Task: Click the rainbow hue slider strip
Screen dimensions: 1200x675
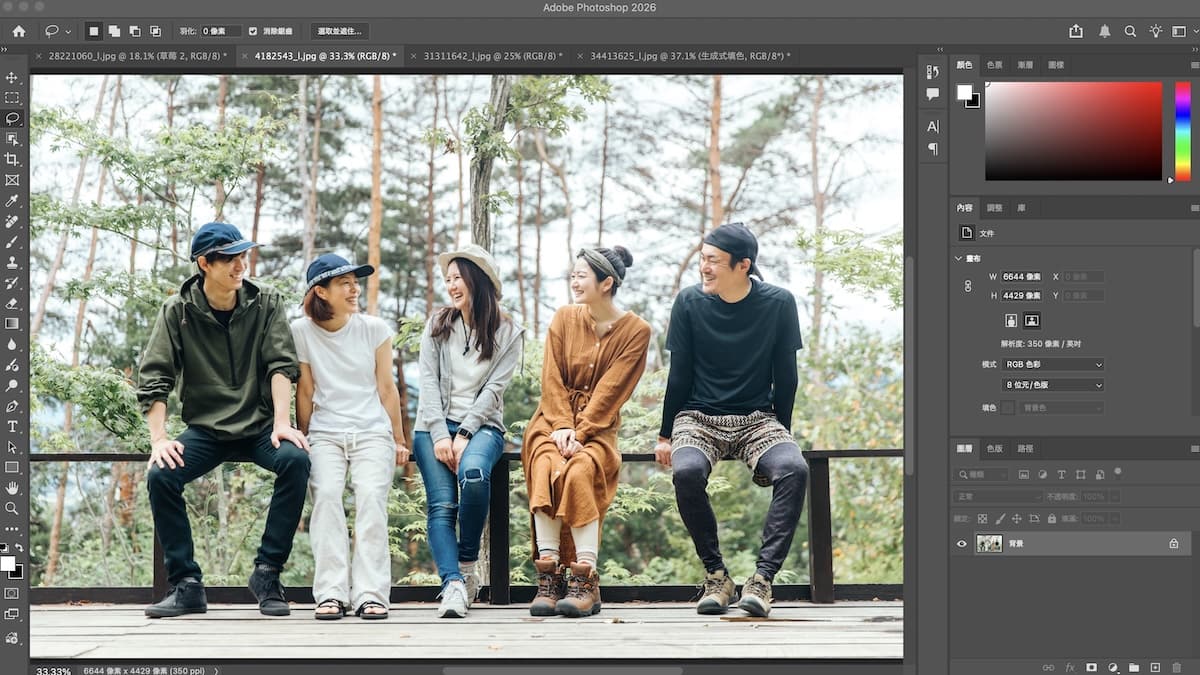Action: coord(1183,130)
